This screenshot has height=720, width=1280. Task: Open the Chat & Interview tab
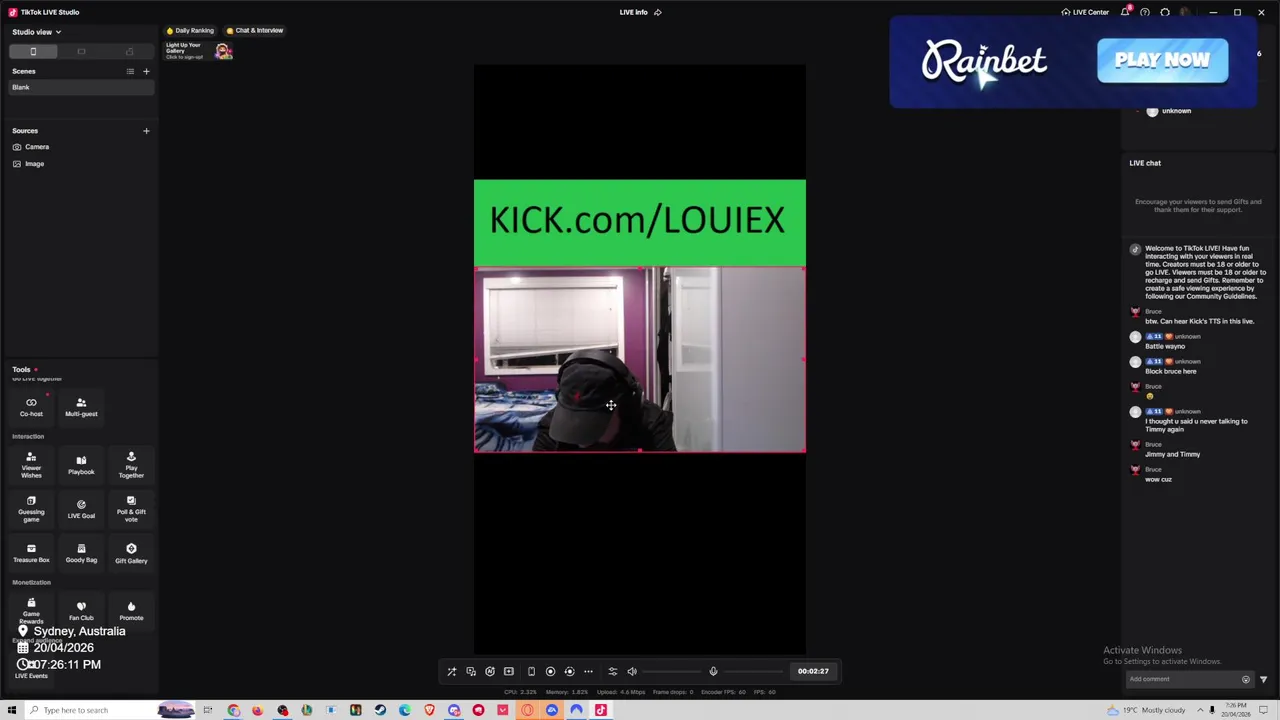click(255, 30)
